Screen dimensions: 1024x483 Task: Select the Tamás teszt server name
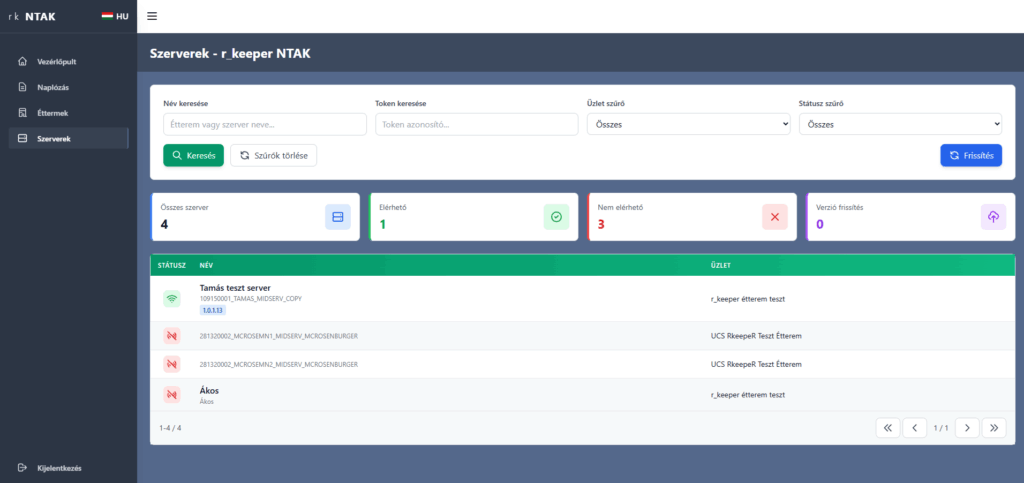pyautogui.click(x=235, y=287)
